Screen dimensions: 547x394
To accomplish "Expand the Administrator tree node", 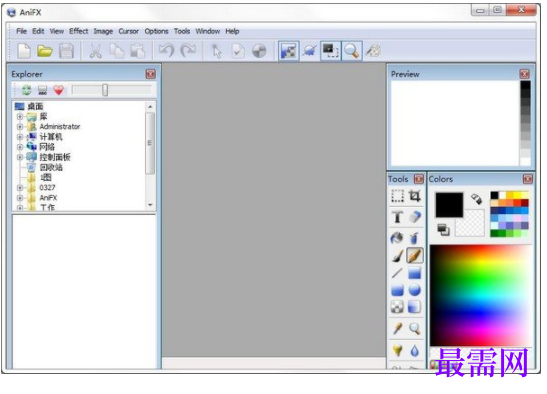I will pyautogui.click(x=20, y=127).
